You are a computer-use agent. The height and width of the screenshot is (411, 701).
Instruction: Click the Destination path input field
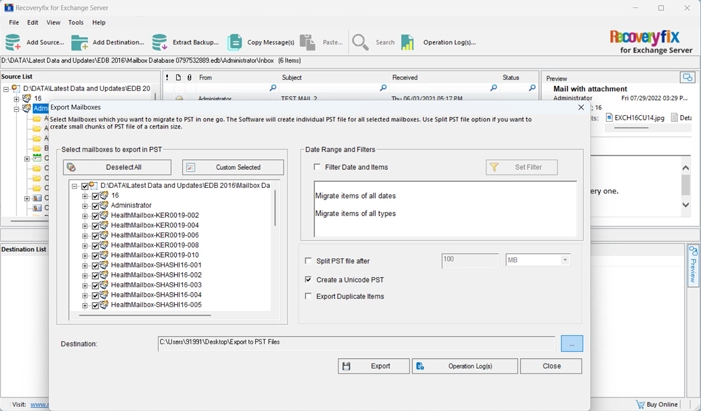point(356,343)
